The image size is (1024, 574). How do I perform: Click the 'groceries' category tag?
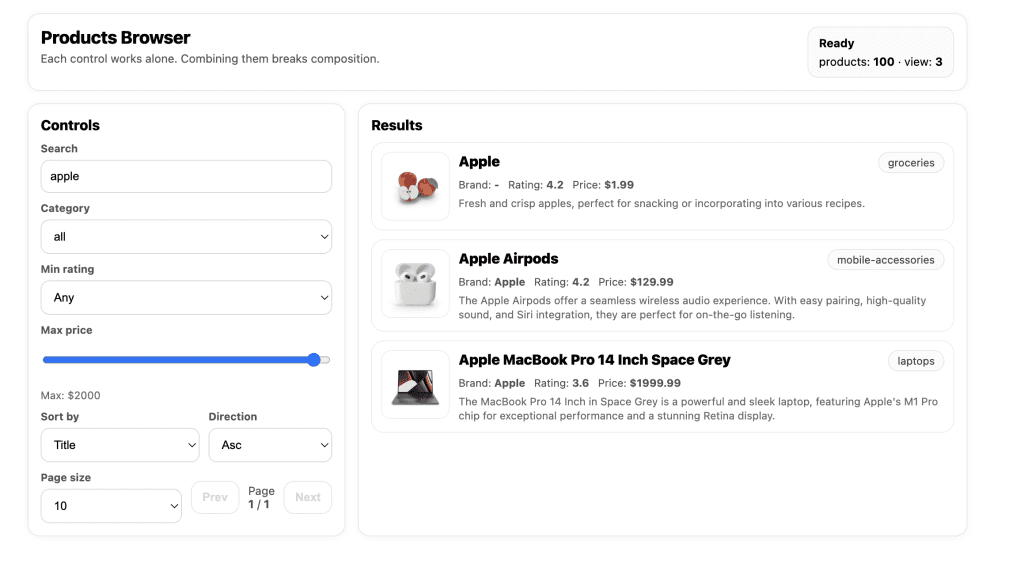(x=911, y=163)
